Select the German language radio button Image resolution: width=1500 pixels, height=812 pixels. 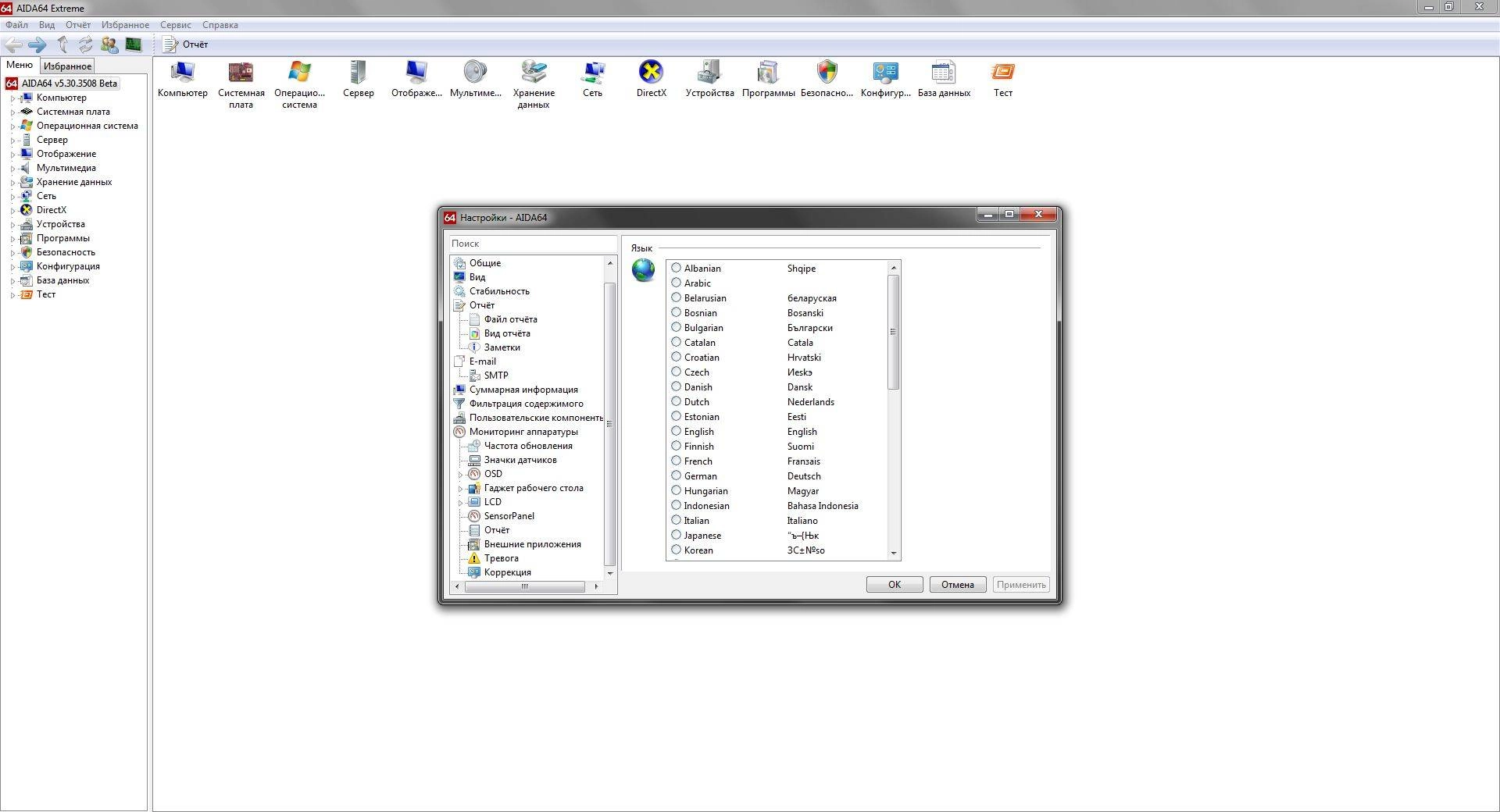pos(677,475)
